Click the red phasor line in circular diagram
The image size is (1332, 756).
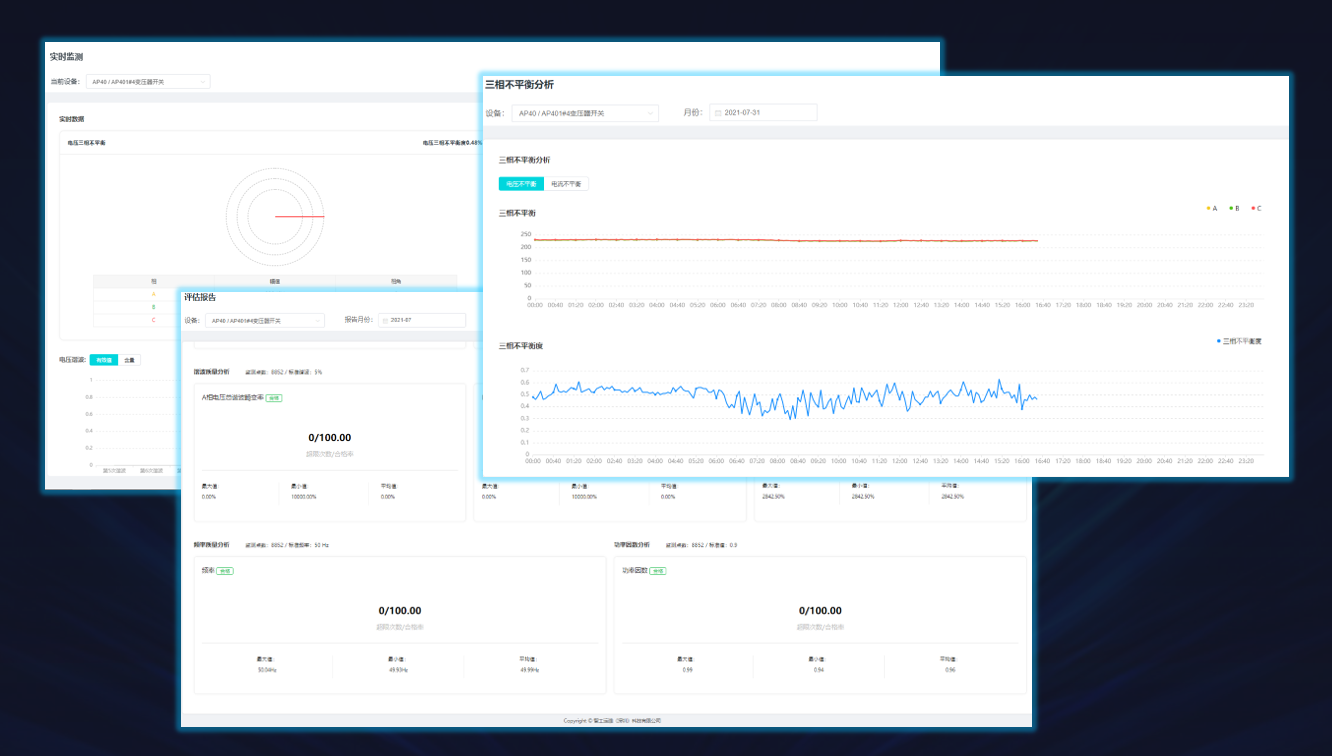(299, 216)
